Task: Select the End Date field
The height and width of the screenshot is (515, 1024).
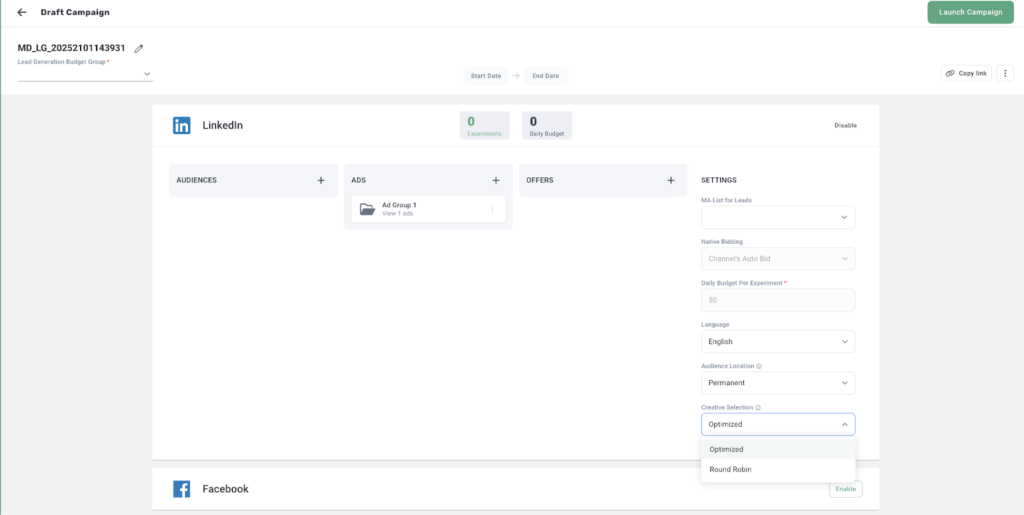Action: tap(545, 76)
